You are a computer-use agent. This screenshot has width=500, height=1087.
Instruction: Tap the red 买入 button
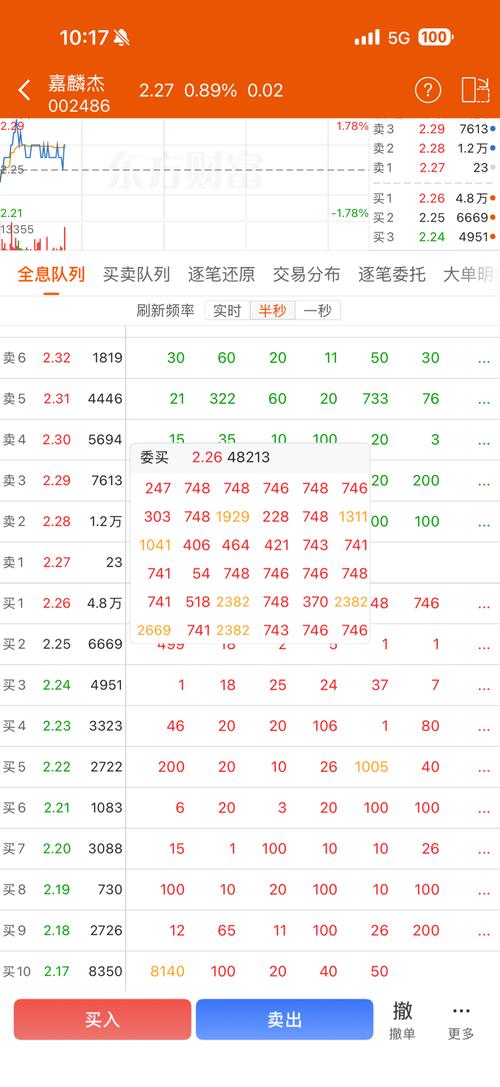103,1020
